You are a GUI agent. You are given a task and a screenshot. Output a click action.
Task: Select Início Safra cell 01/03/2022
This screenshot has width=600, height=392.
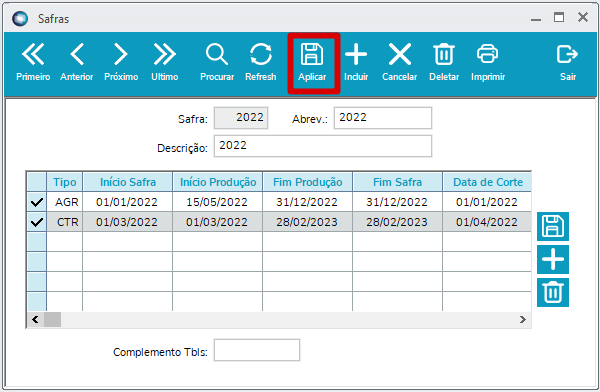127,222
